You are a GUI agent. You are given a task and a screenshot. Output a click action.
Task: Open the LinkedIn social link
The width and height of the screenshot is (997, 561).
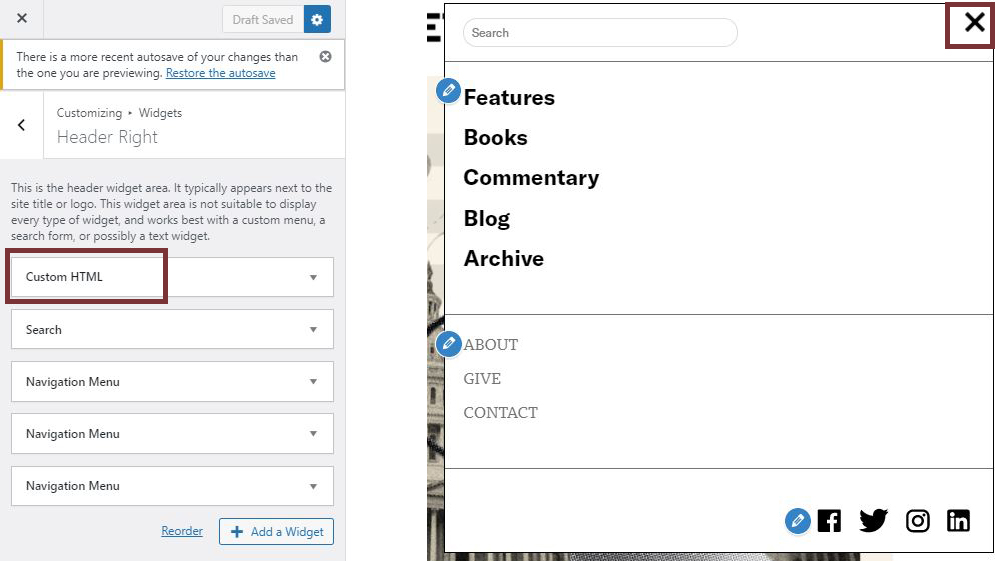958,521
